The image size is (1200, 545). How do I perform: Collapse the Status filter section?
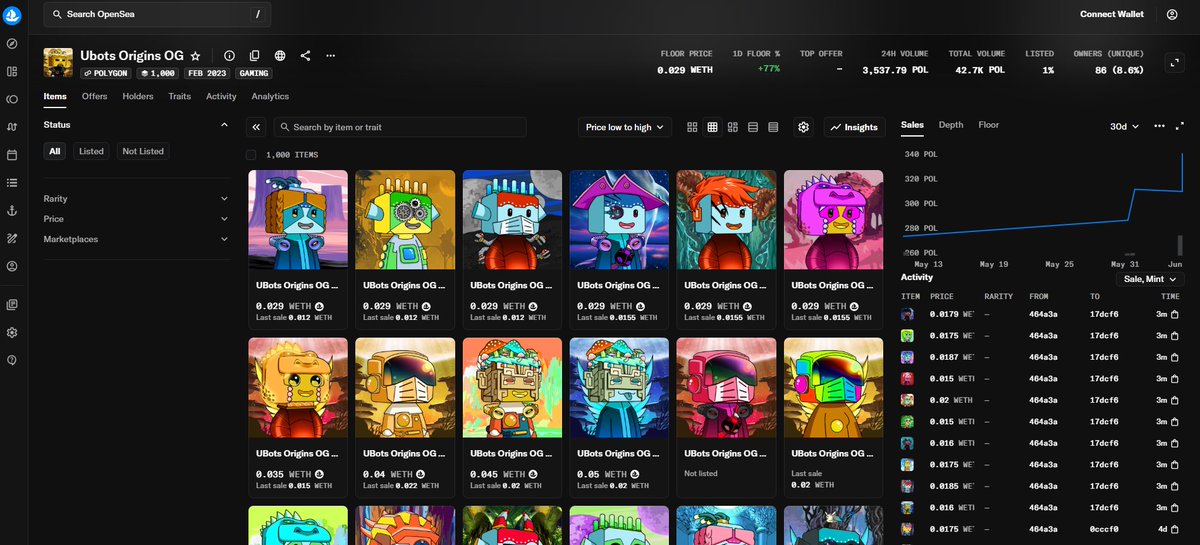click(224, 125)
